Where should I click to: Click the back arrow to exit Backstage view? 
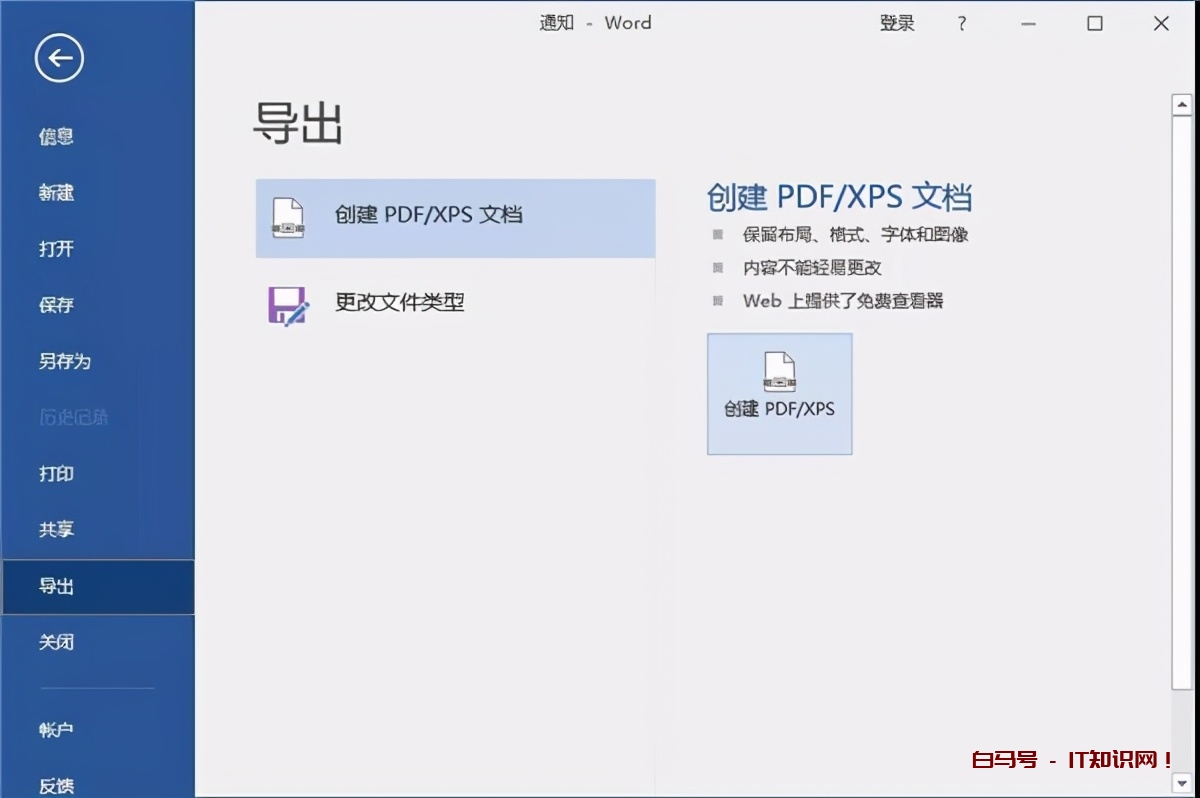[x=57, y=58]
